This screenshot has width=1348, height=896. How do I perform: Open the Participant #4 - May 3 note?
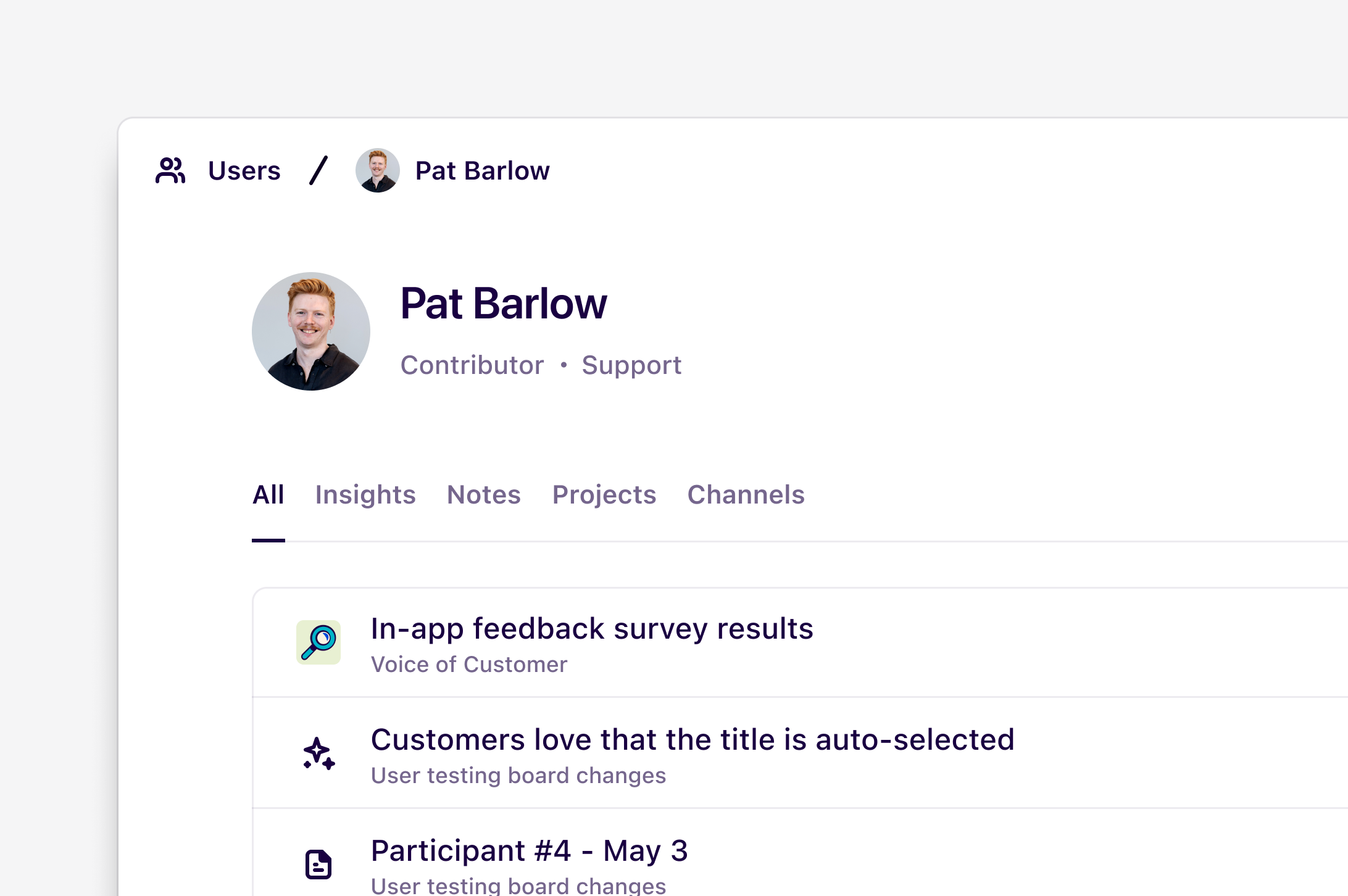(530, 850)
